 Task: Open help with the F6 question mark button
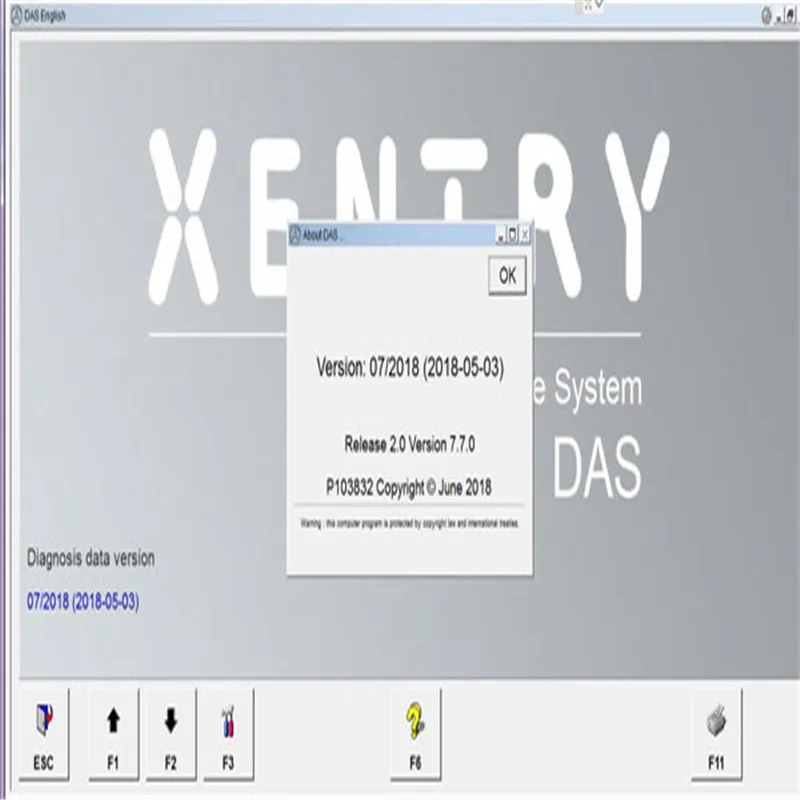(x=415, y=735)
